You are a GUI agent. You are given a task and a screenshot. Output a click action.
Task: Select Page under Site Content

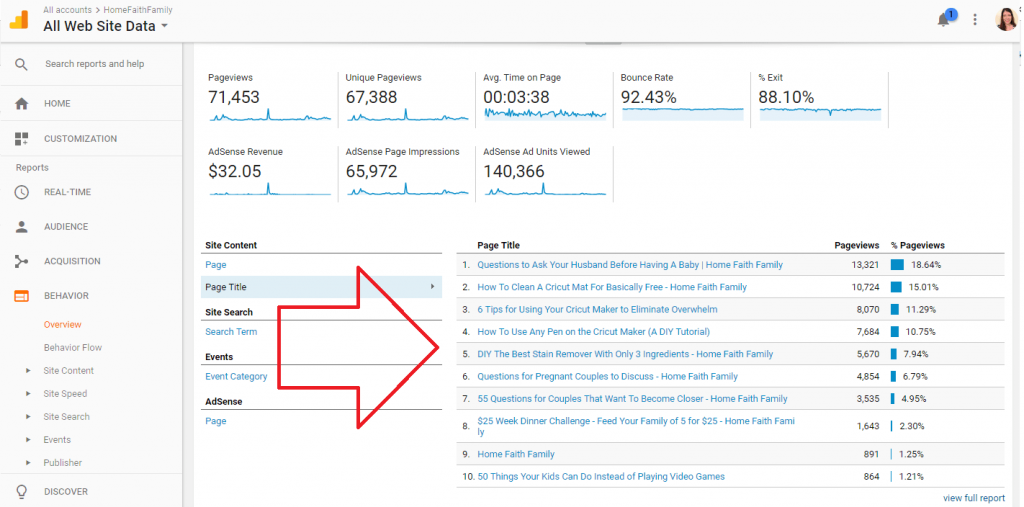coord(216,265)
